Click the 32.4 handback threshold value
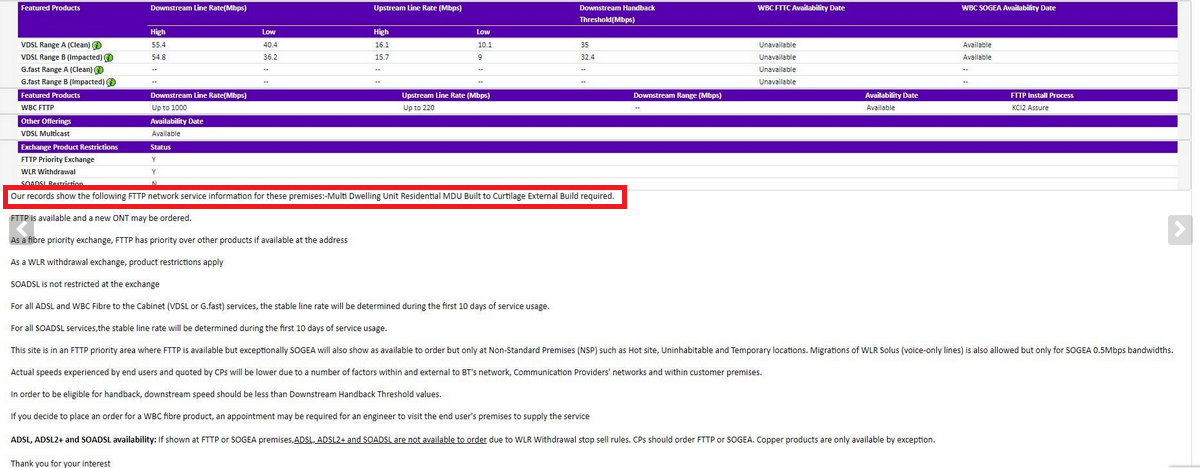This screenshot has width=1200, height=468. [587, 57]
